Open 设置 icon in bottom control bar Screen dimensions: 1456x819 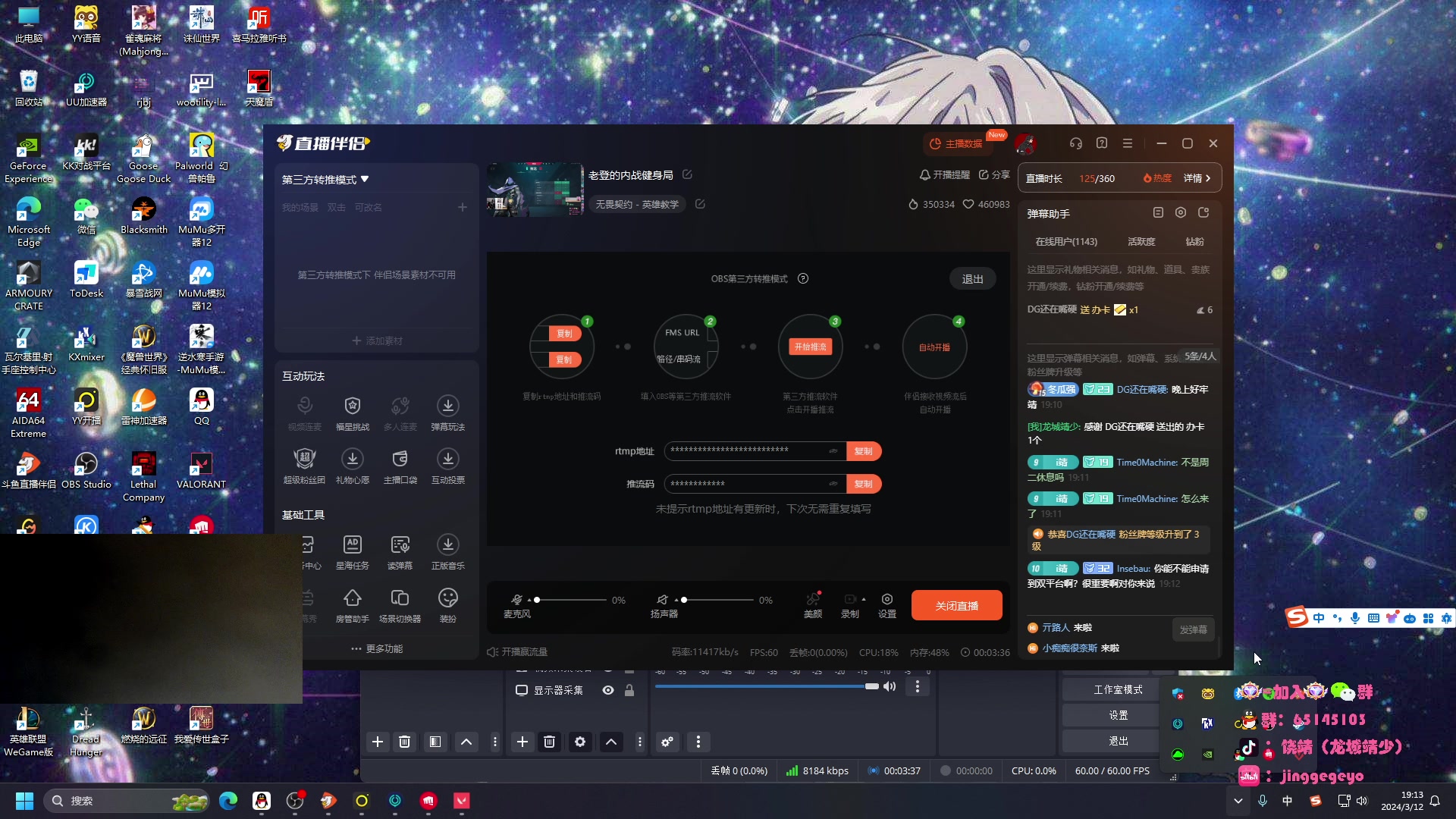click(x=887, y=605)
